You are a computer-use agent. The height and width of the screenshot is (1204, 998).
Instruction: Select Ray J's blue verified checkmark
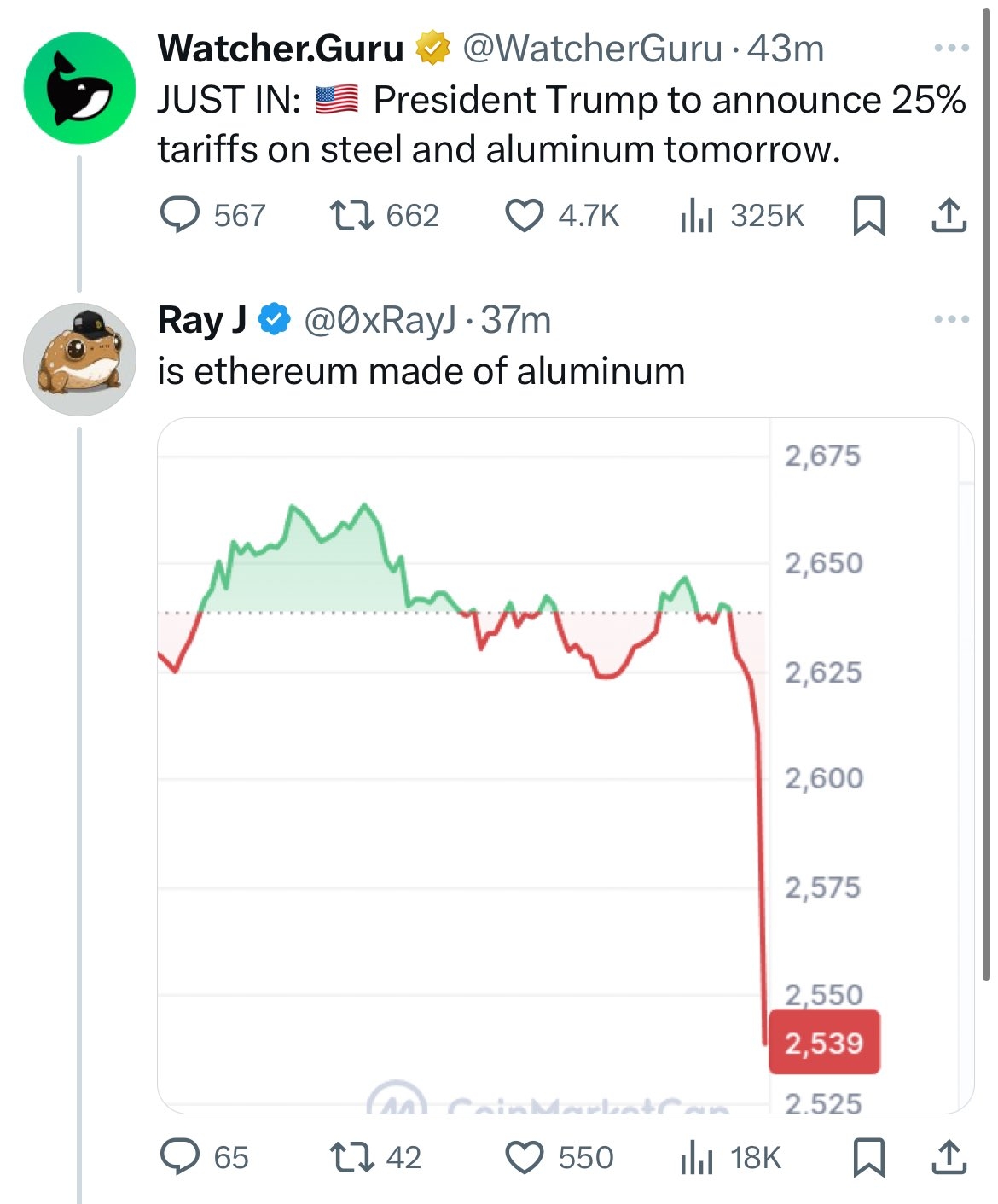pos(273,321)
